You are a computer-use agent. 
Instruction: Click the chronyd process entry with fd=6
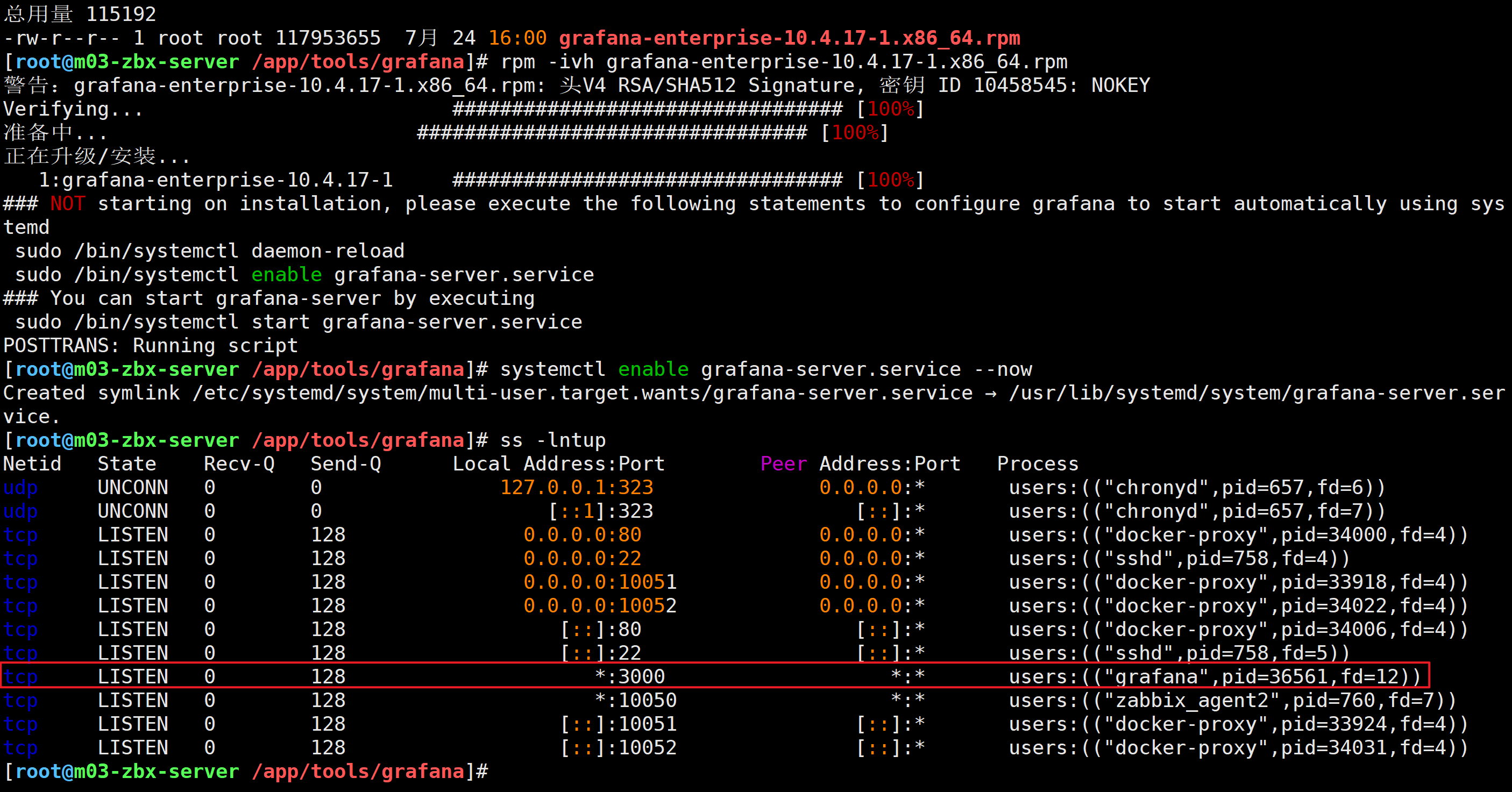(x=1197, y=488)
